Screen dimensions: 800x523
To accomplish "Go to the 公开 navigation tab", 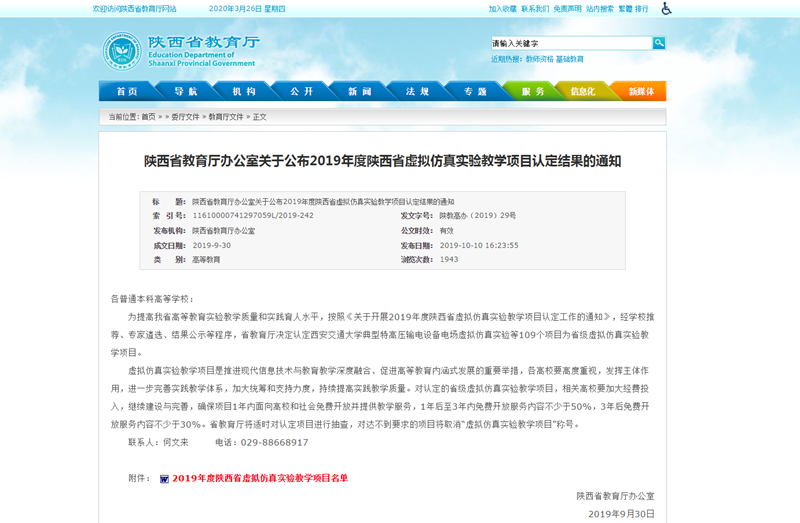I will 301,92.
